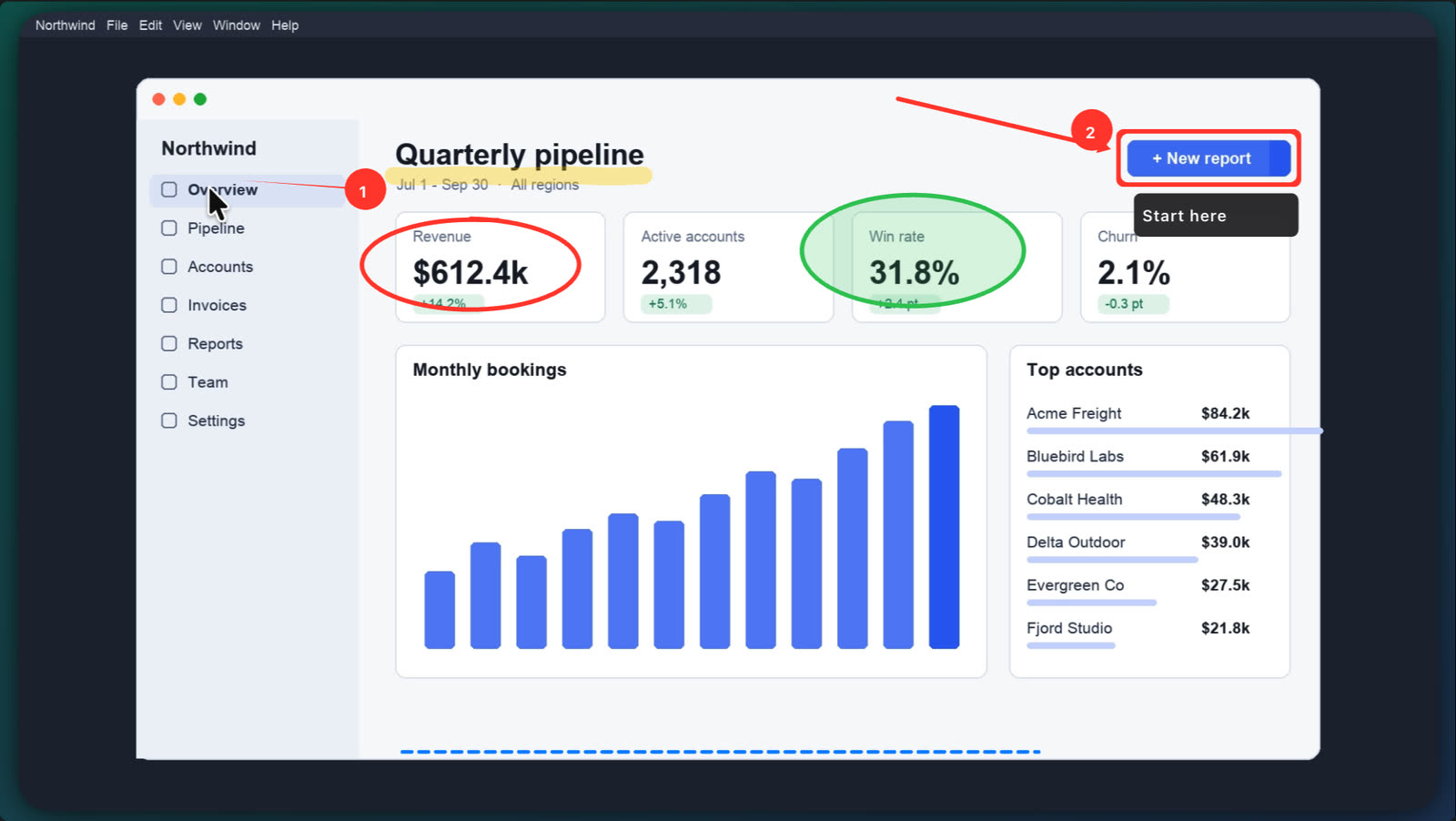Click the Pipeline sidebar icon

click(x=169, y=228)
